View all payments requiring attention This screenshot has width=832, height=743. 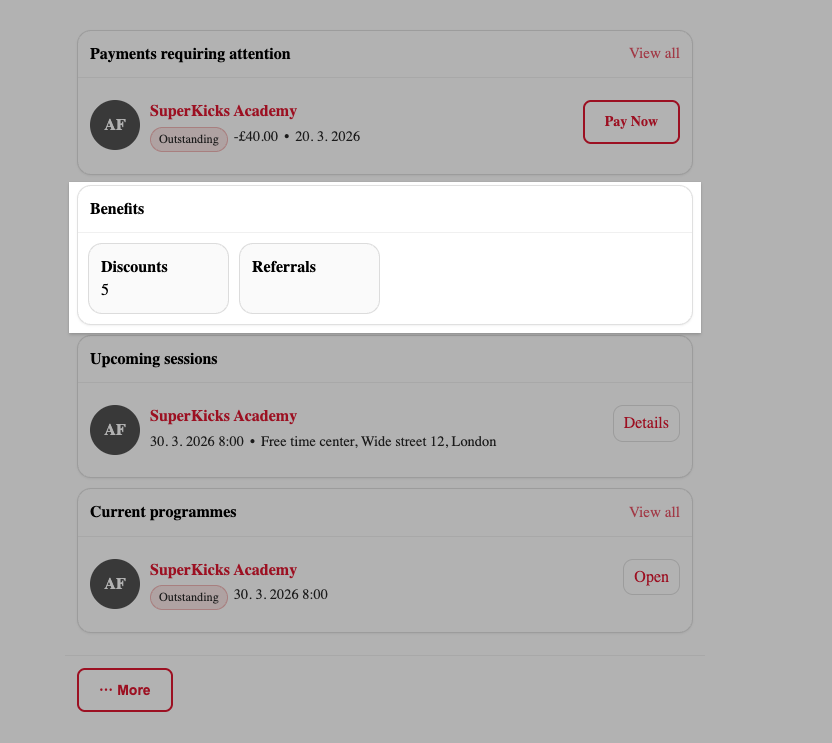[654, 53]
